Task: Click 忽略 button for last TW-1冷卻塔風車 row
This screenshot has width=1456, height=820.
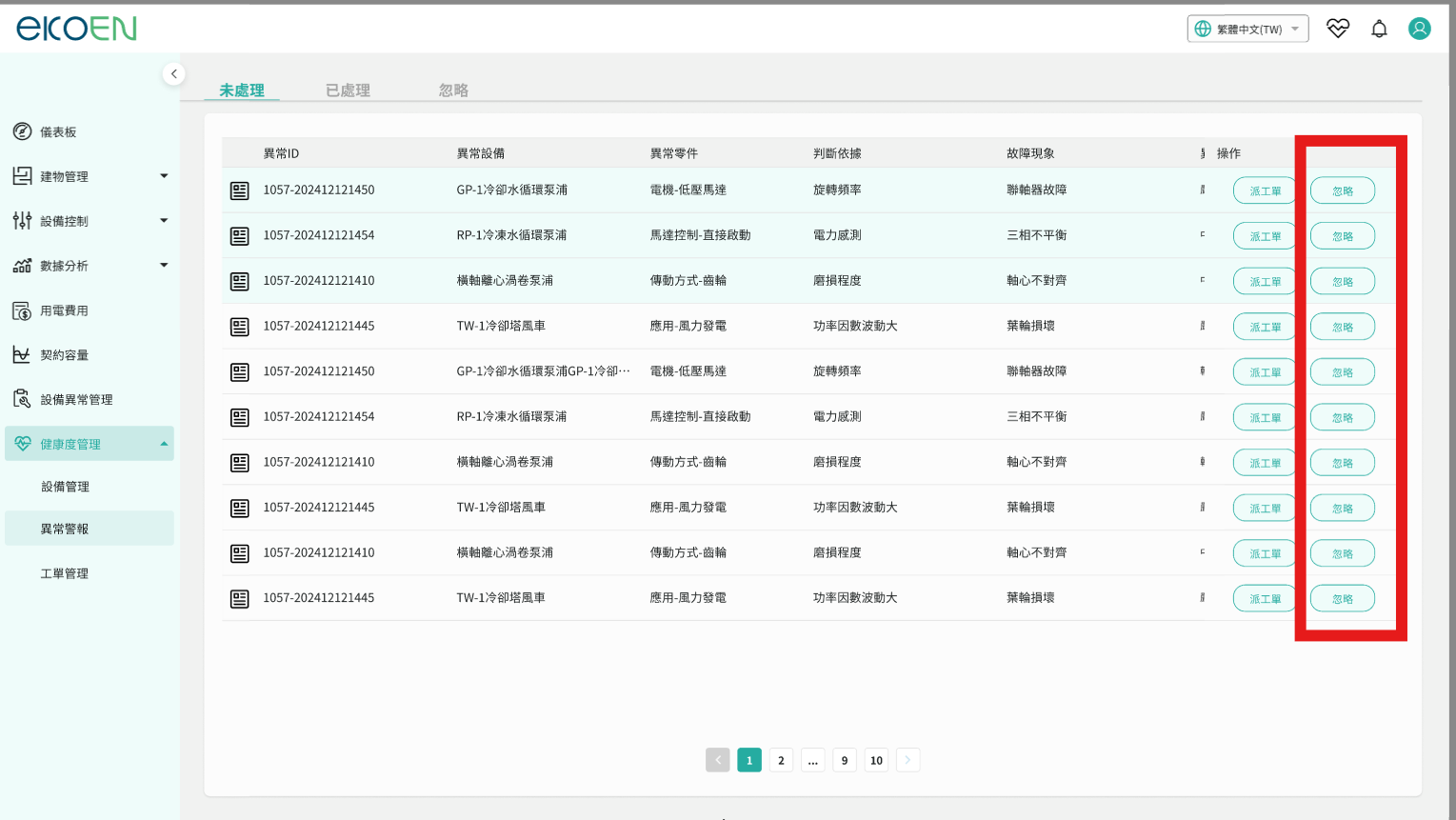Action: click(1343, 599)
